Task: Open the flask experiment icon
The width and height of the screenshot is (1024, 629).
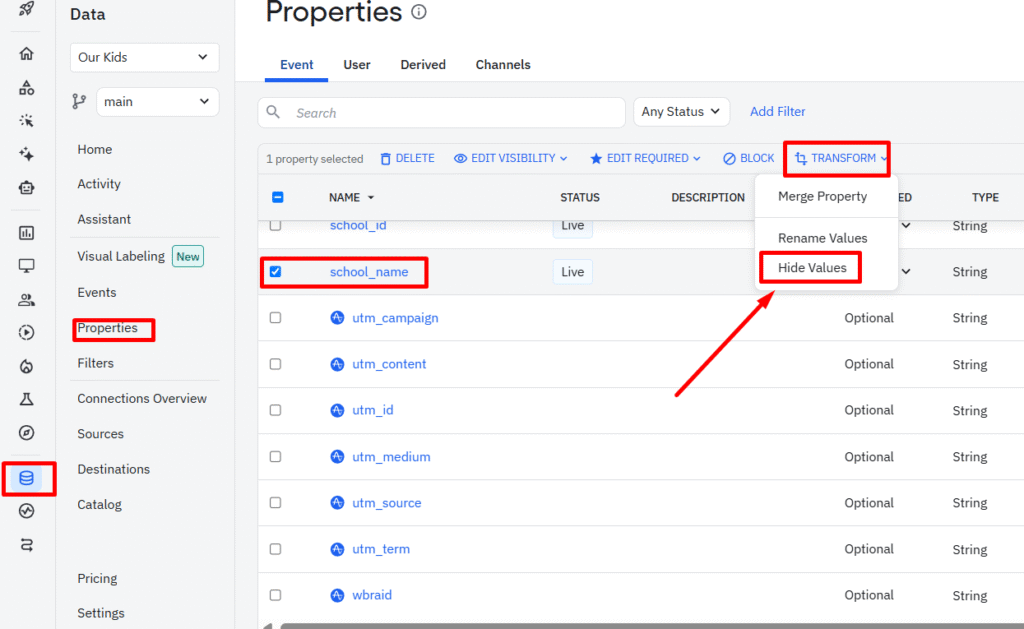Action: (x=27, y=399)
